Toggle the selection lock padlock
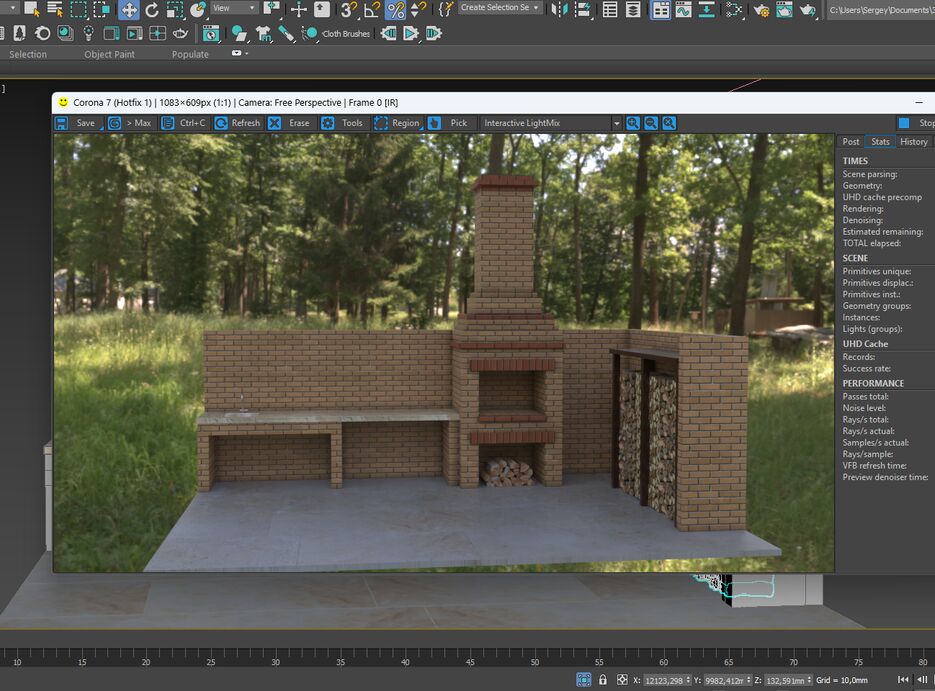This screenshot has width=935, height=691. pos(602,680)
